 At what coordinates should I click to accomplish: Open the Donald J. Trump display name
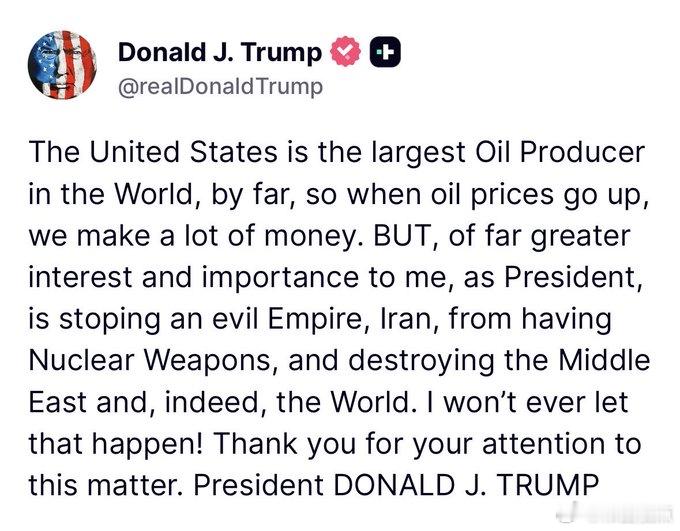[x=220, y=52]
